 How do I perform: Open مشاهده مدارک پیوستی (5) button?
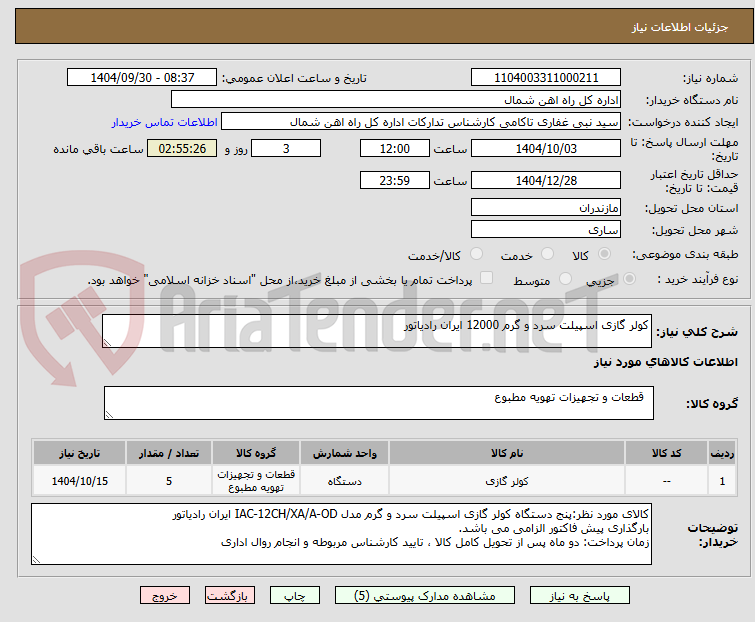coord(425,596)
